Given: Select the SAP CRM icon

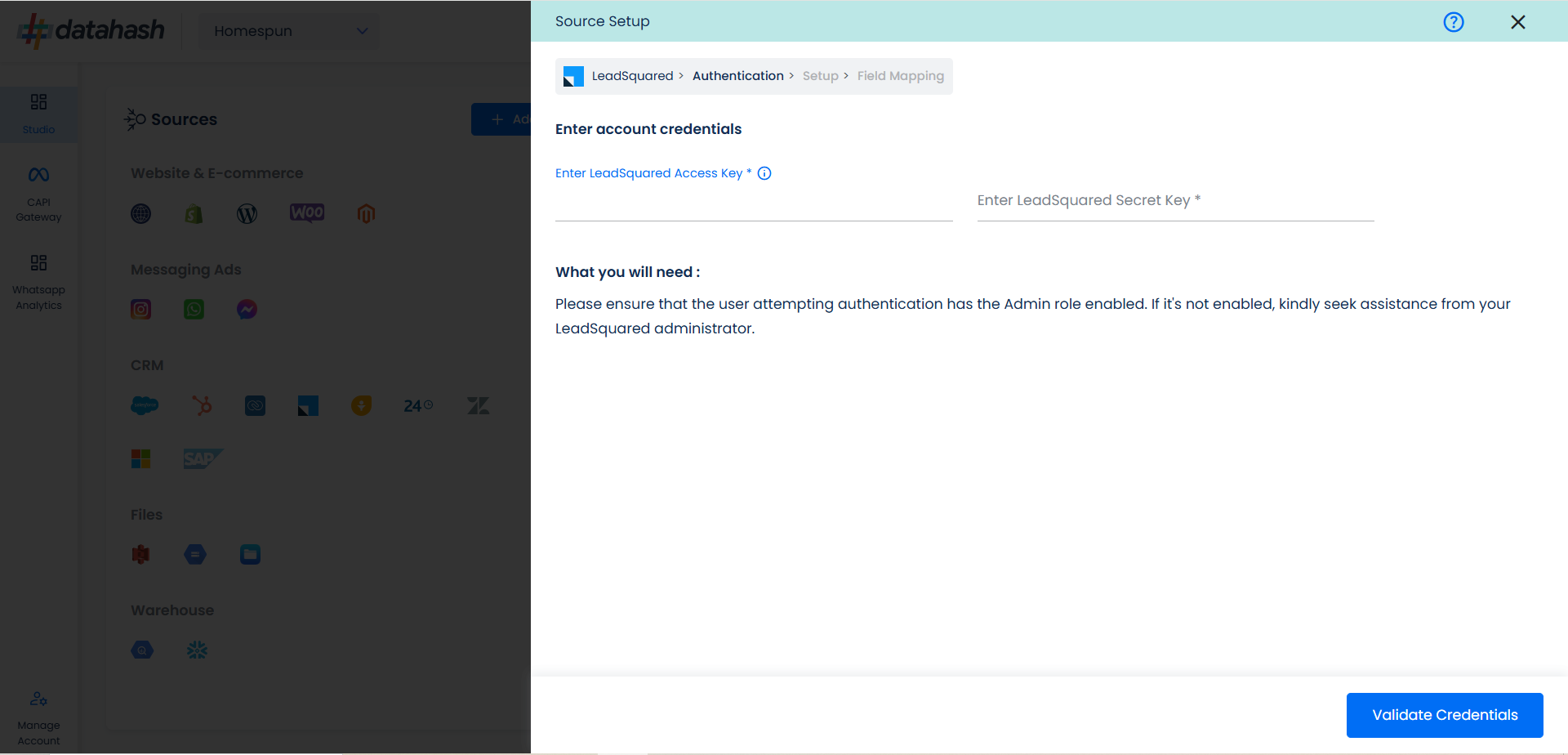Looking at the screenshot, I should (x=203, y=458).
